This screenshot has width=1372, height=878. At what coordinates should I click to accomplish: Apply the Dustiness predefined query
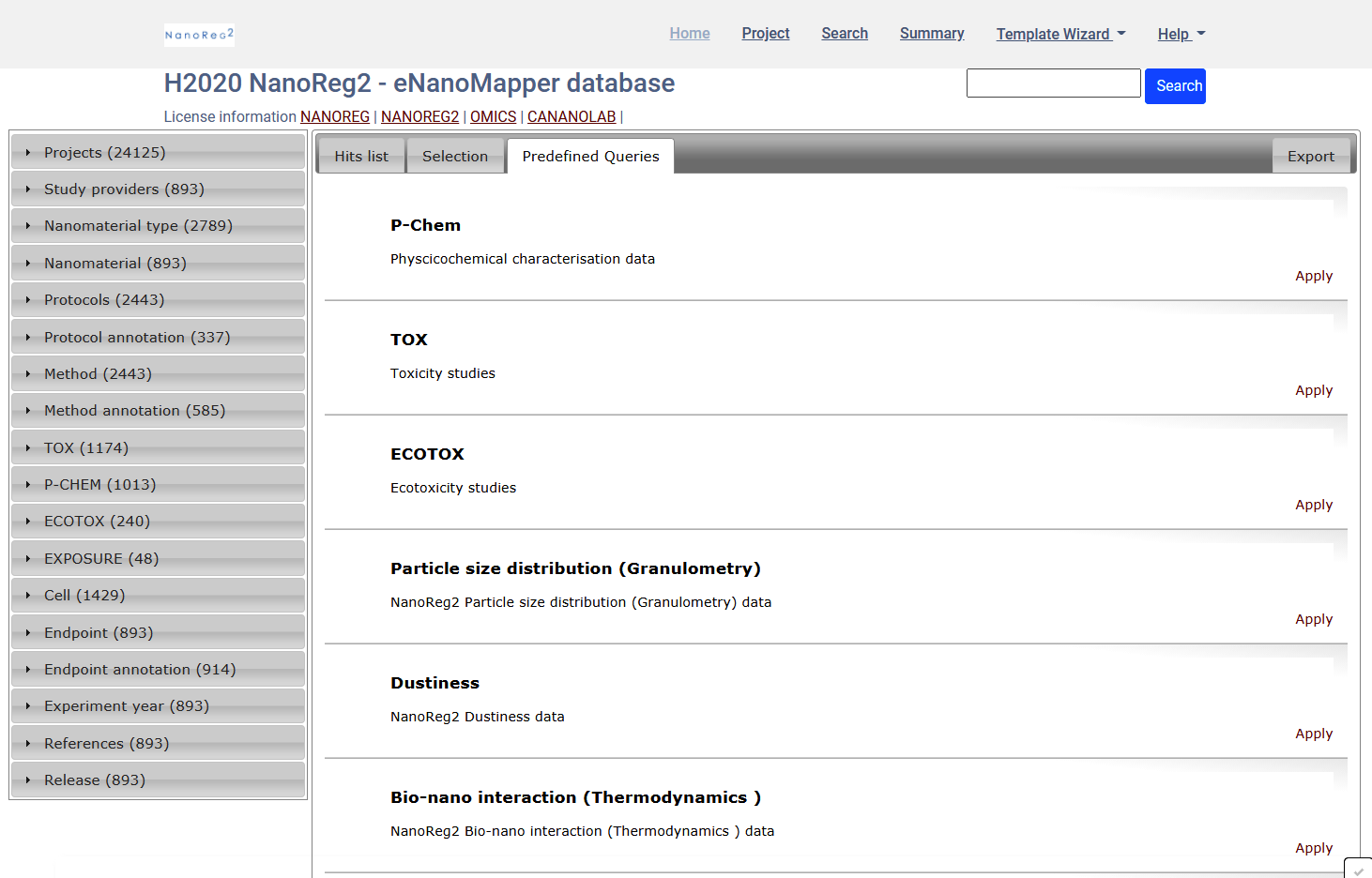coord(1313,734)
